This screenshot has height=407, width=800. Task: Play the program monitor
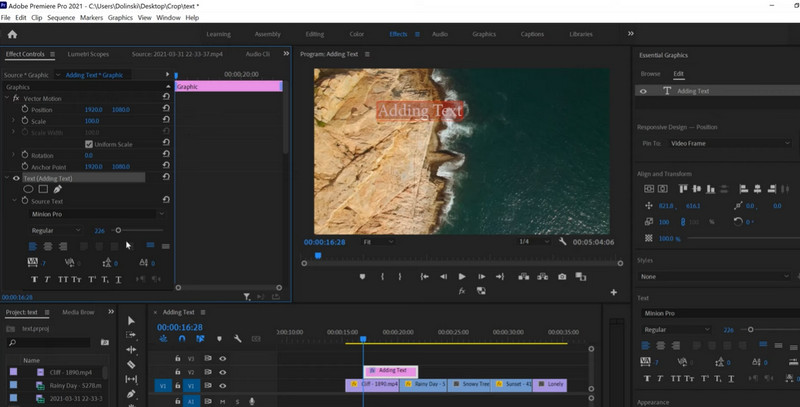click(462, 276)
